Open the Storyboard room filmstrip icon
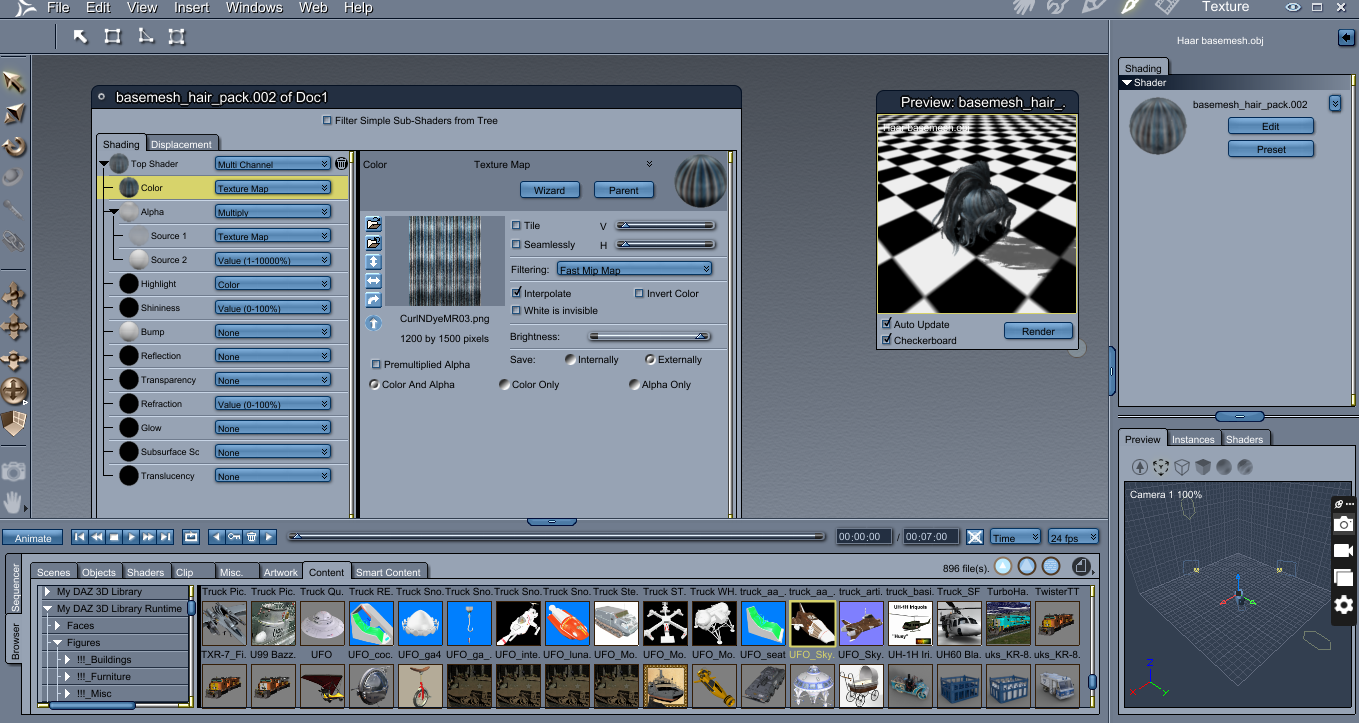 1165,7
